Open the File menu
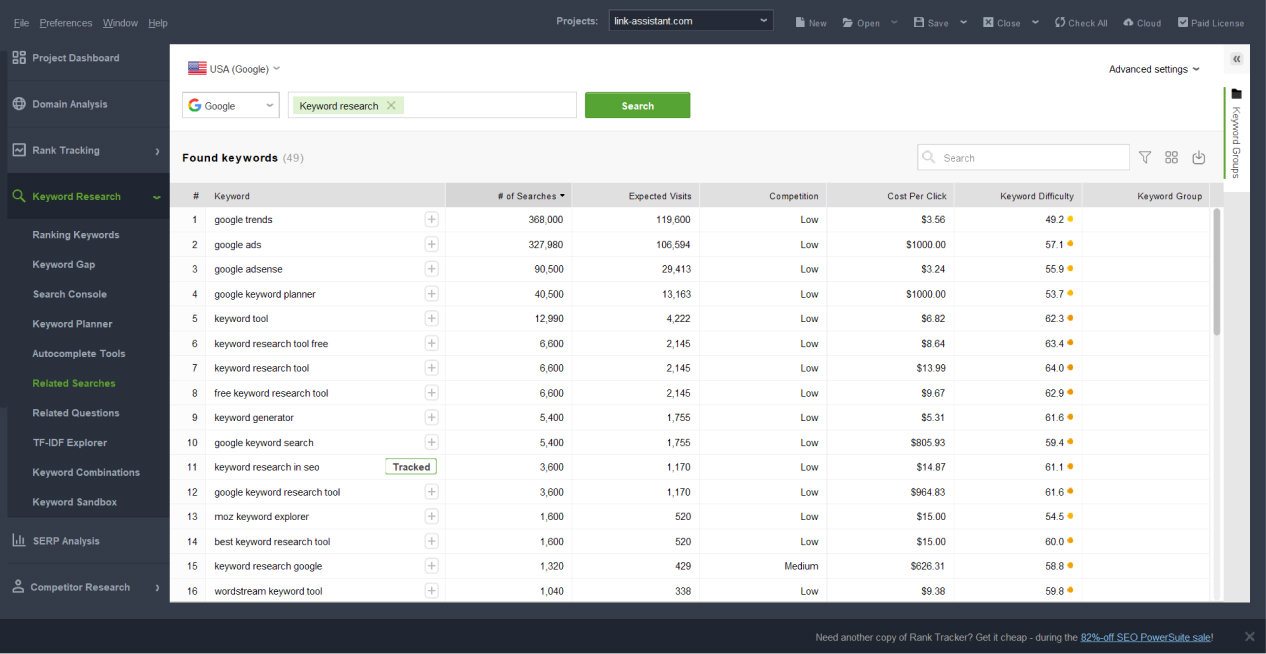The image size is (1266, 654). coord(21,22)
